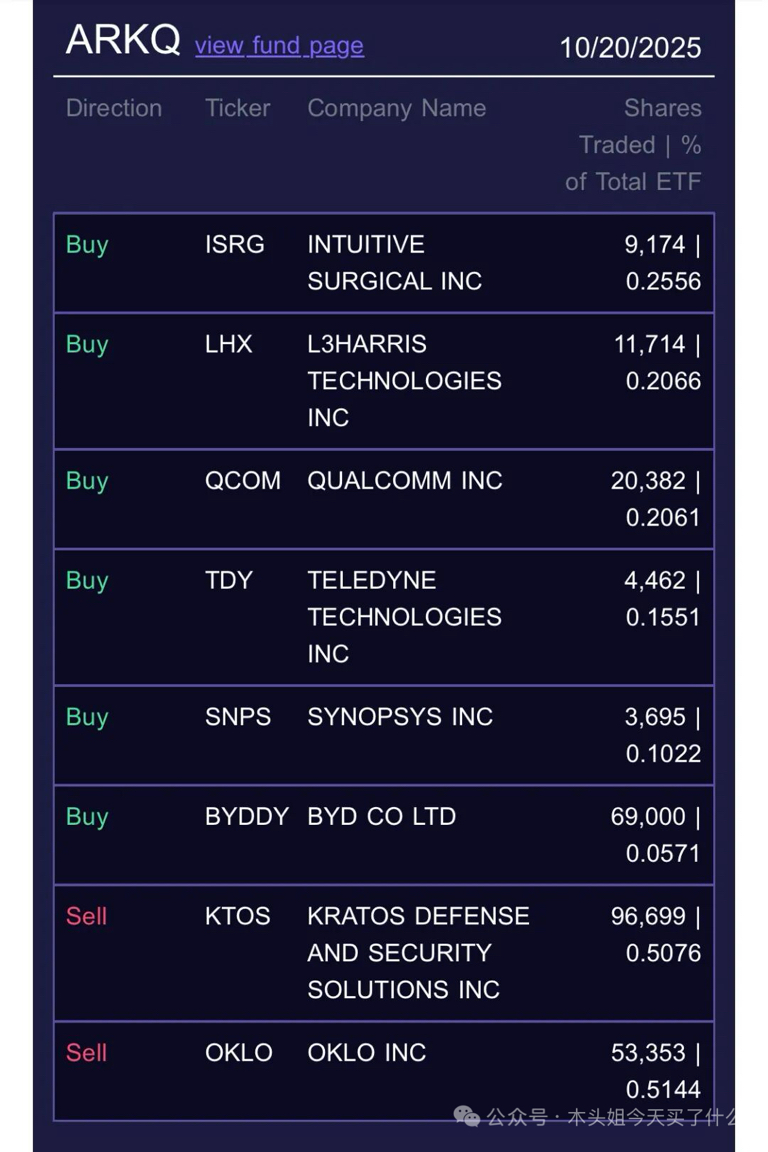This screenshot has width=768, height=1152.
Task: Click the SNPS ticker symbol
Action: [238, 716]
